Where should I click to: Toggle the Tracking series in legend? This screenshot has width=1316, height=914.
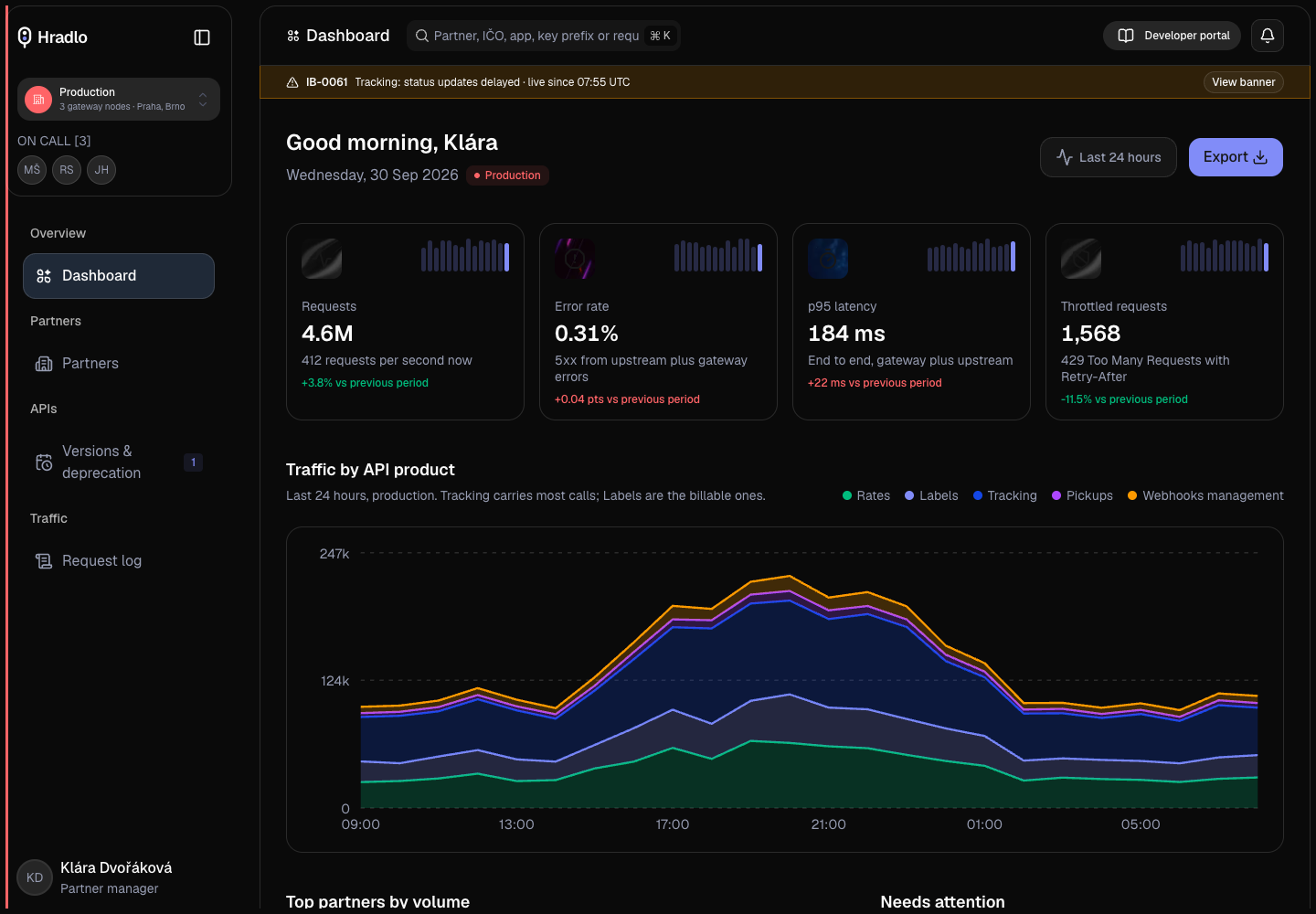click(1005, 495)
